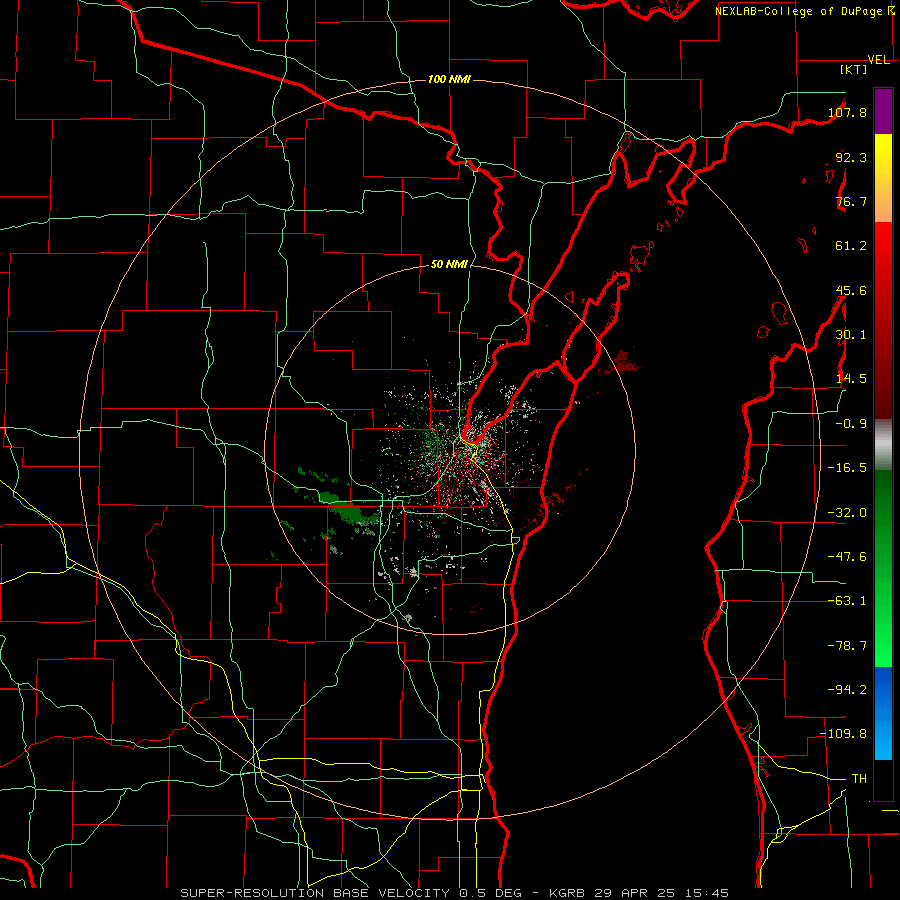Select the -63.1 velocity scale value

(x=847, y=601)
